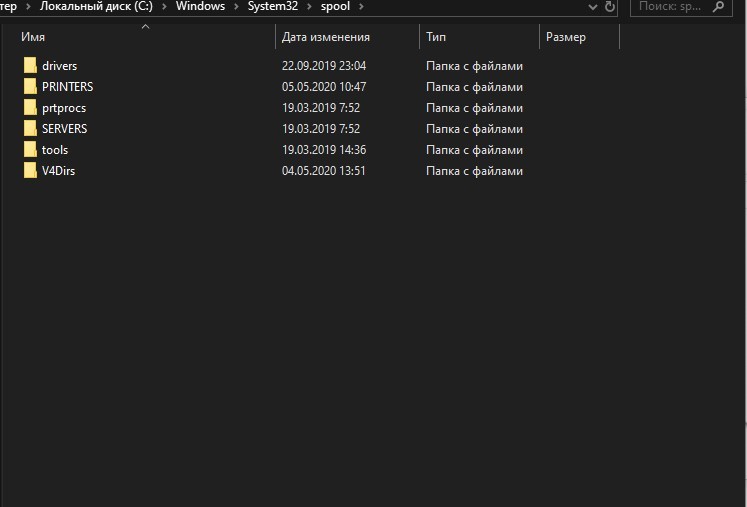Click type Папка с файлами for PRINTERS
This screenshot has height=507, width=747.
474,87
